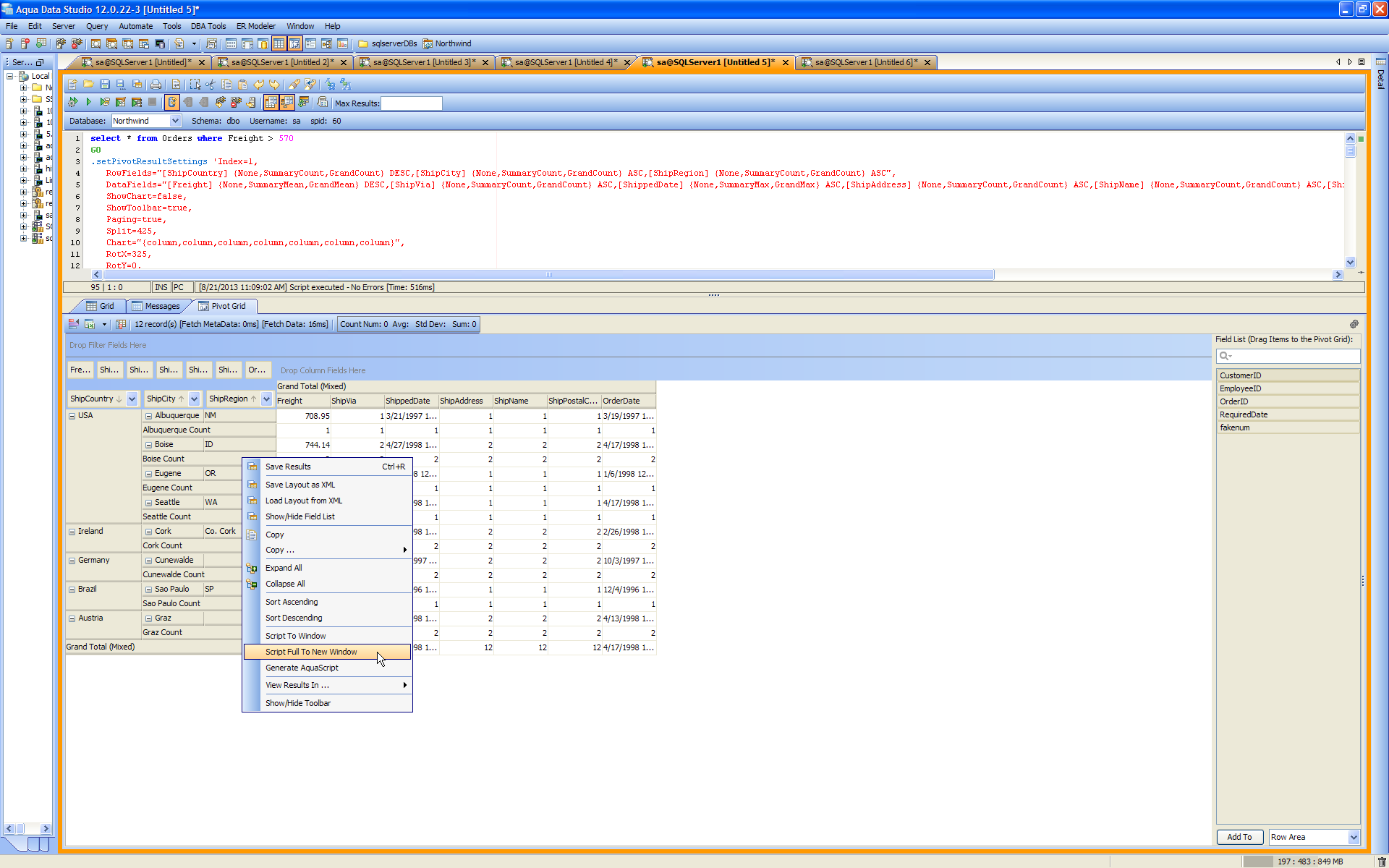Collapse the USA row group

pyautogui.click(x=72, y=416)
